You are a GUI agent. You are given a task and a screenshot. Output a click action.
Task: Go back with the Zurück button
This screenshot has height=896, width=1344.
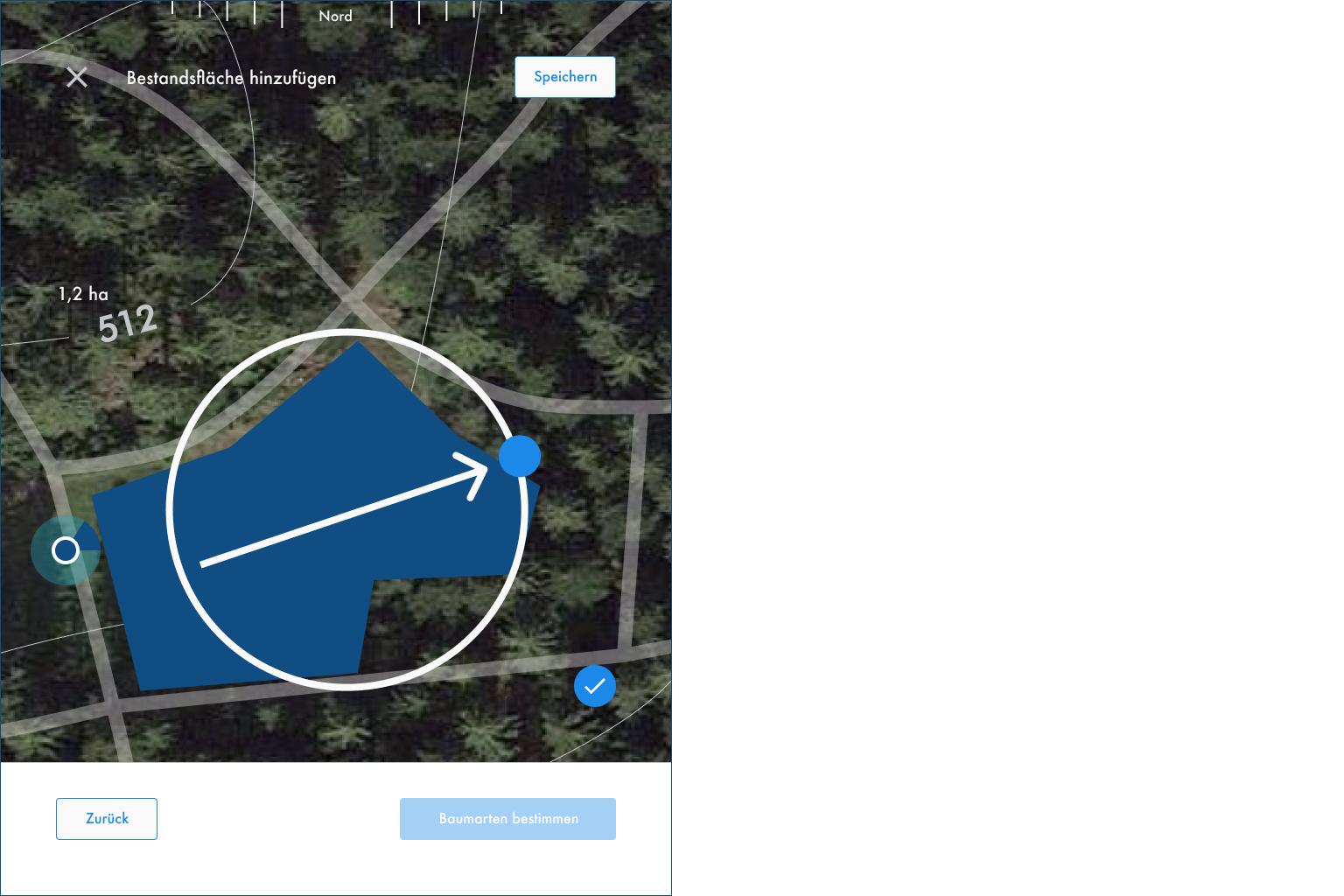tap(107, 819)
